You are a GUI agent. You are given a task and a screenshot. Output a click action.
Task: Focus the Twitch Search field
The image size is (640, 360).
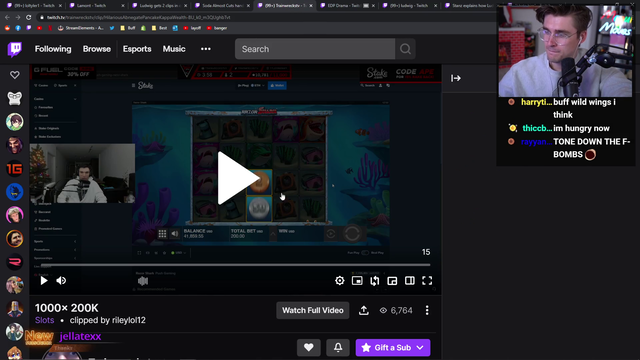(x=315, y=49)
